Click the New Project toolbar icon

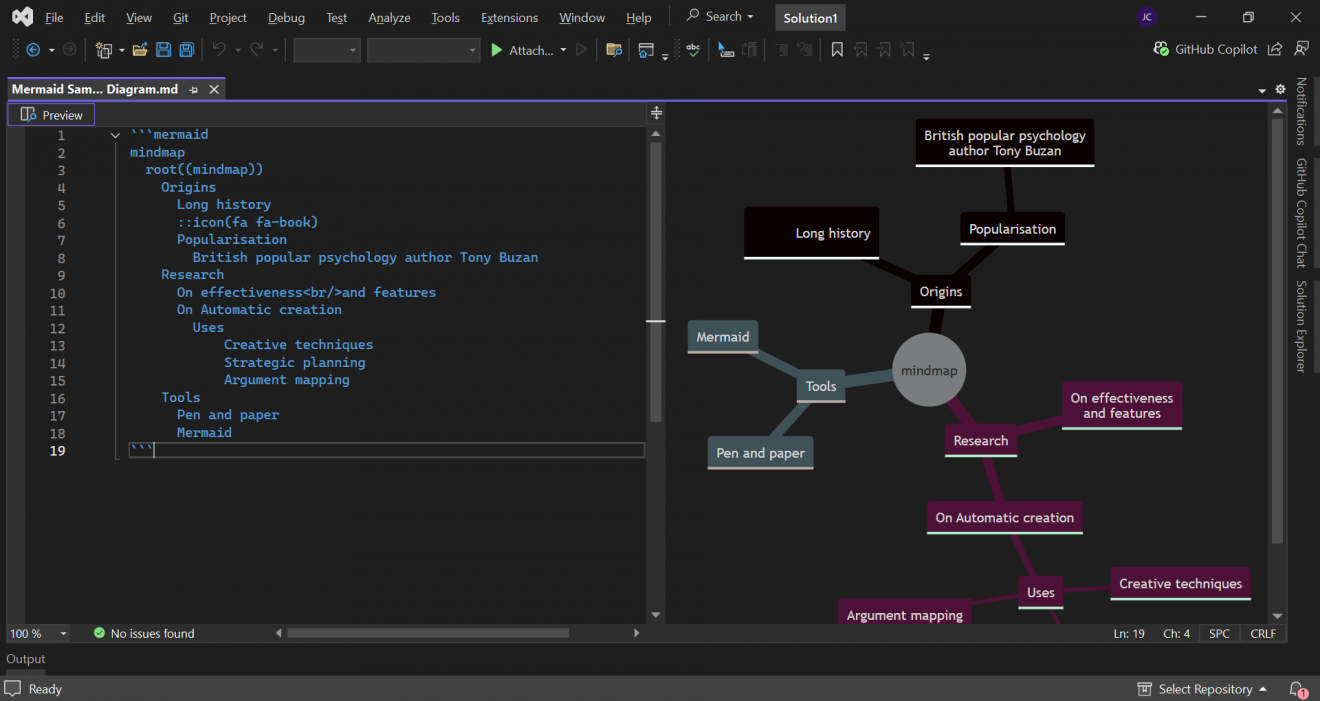coord(103,50)
